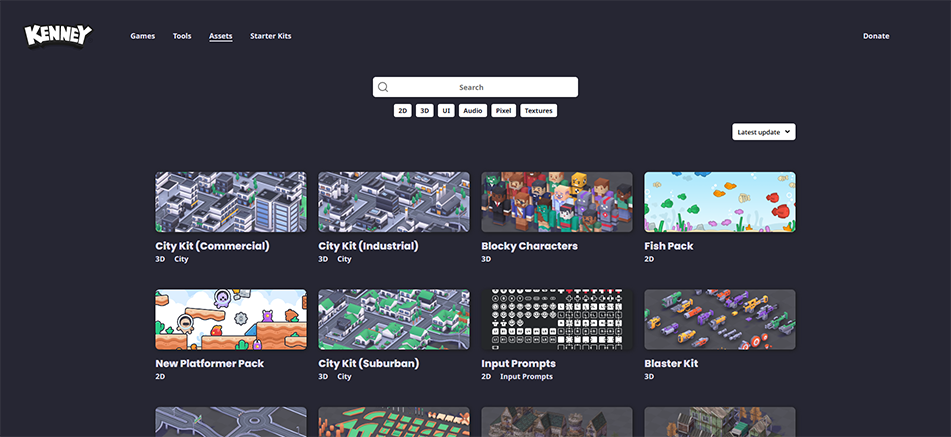
Task: Toggle the UI filter tag
Action: (446, 111)
